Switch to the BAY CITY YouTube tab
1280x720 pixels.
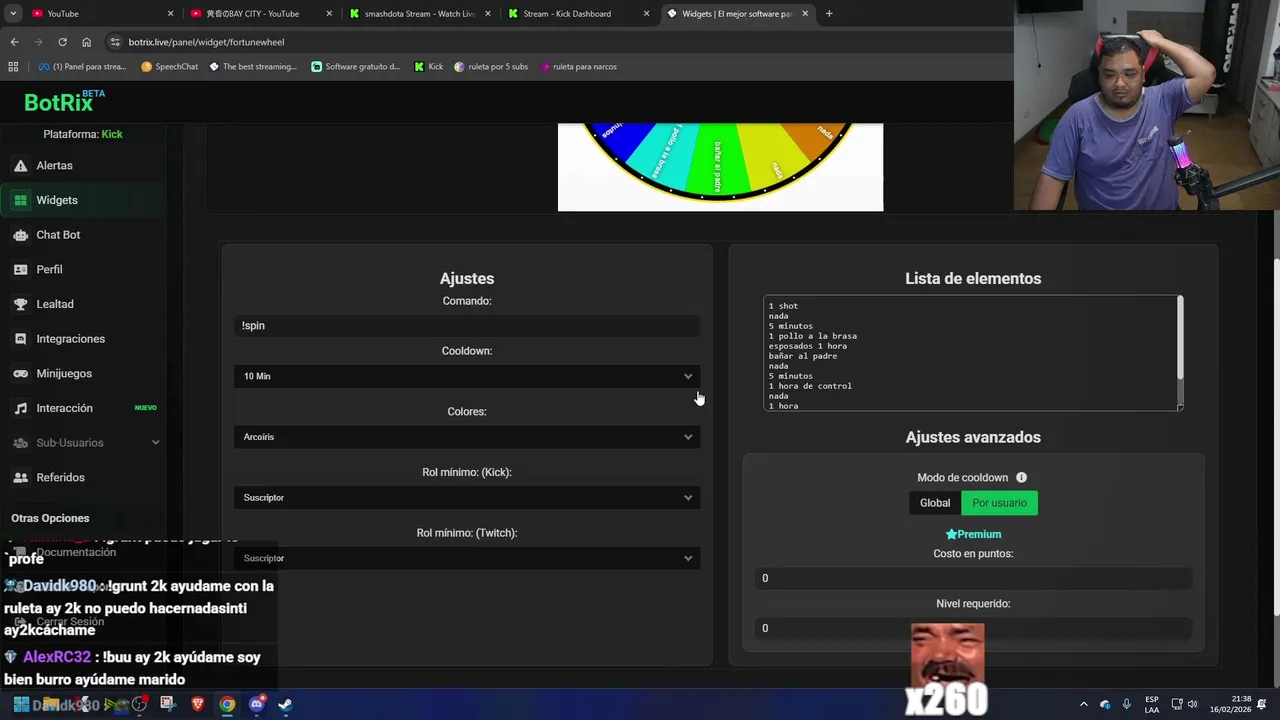click(x=260, y=14)
